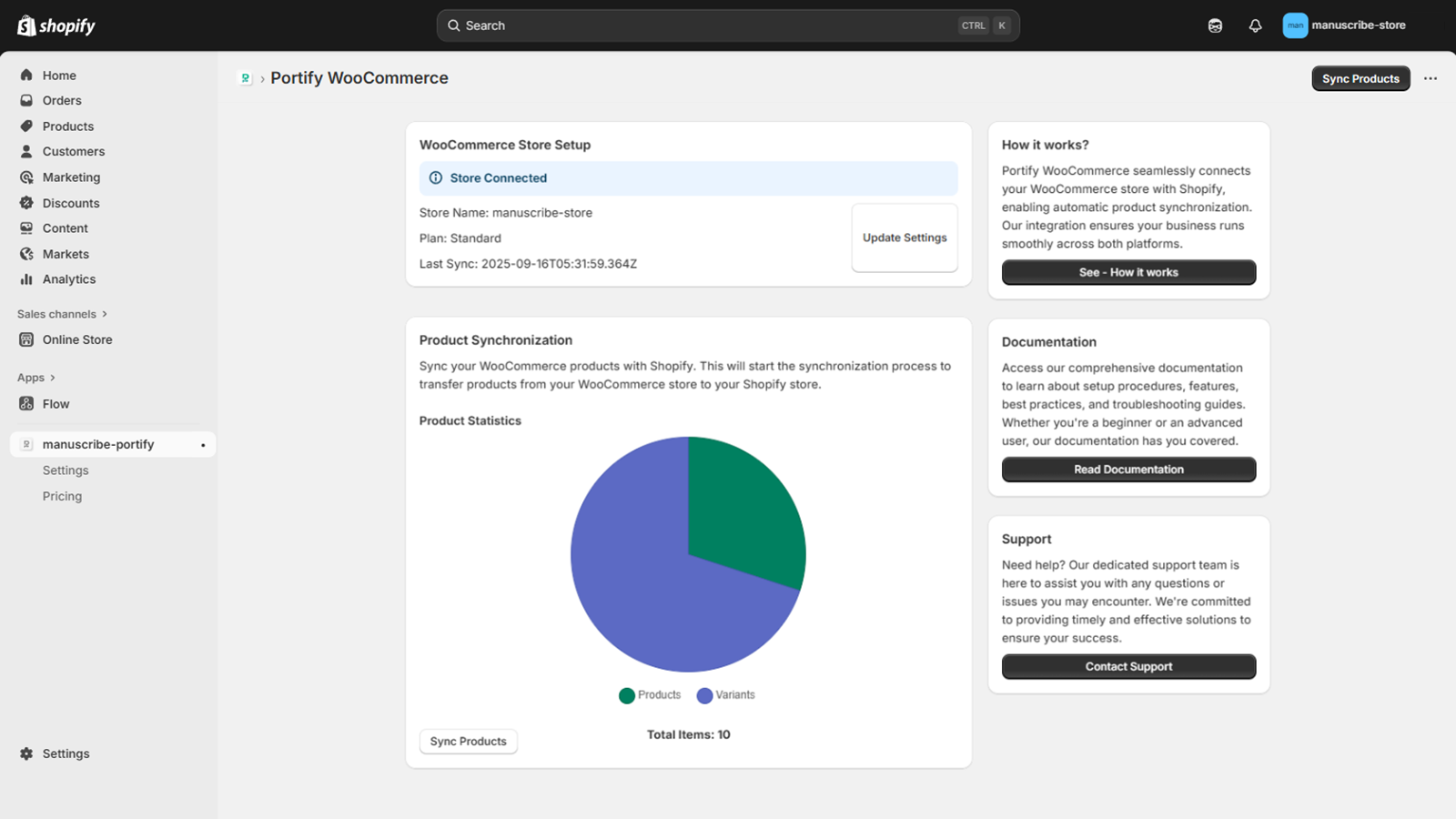Click the Shopify inbox chat icon
This screenshot has width=1456, height=819.
click(1215, 25)
